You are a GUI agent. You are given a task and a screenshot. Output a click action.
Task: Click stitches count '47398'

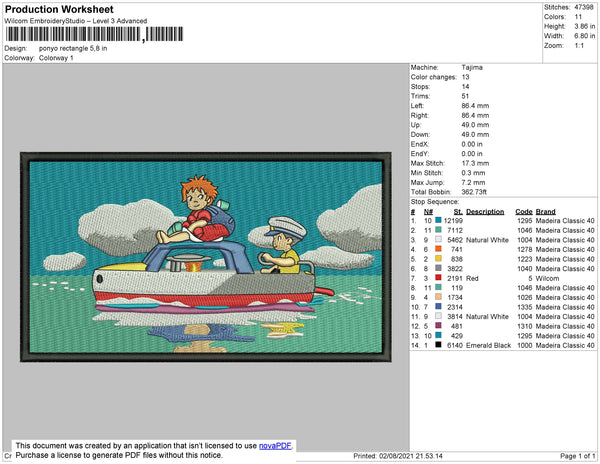click(x=584, y=7)
